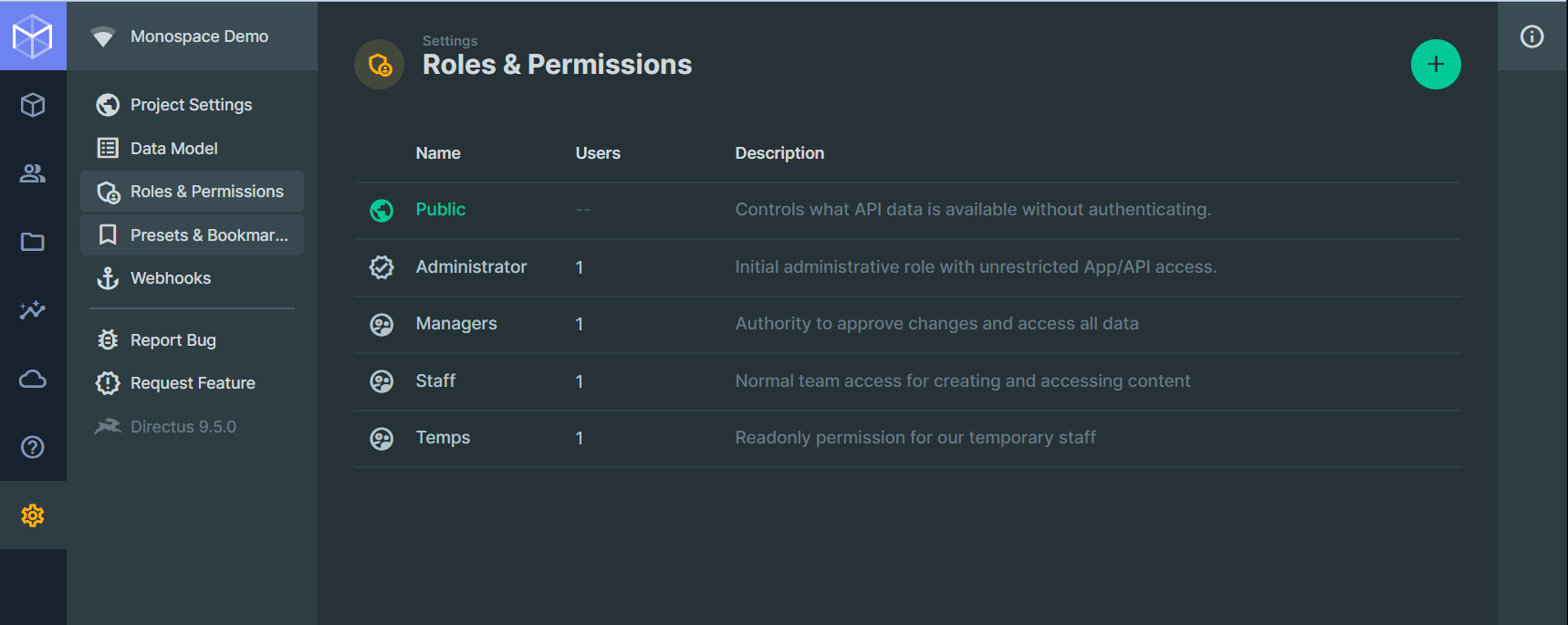Open the Public role row
Image resolution: width=1568 pixels, height=625 pixels.
click(441, 210)
